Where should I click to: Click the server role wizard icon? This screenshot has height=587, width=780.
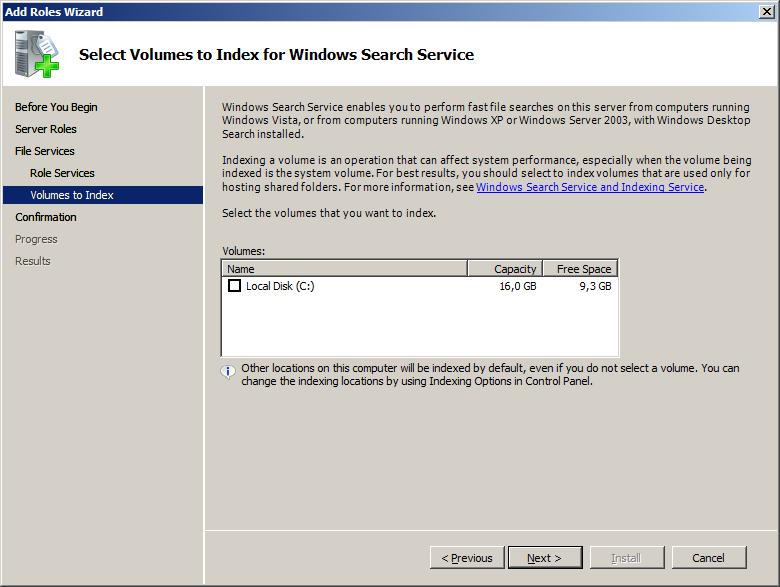click(37, 54)
